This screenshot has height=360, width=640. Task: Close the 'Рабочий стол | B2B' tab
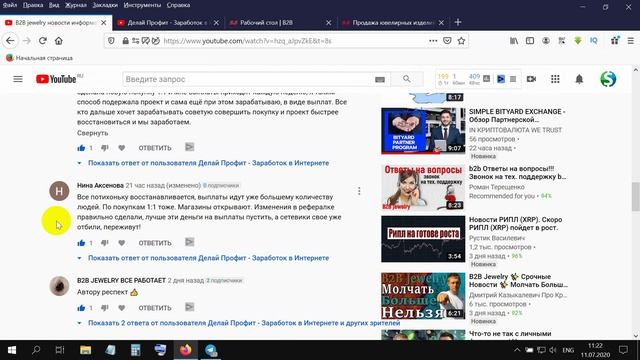(329, 23)
